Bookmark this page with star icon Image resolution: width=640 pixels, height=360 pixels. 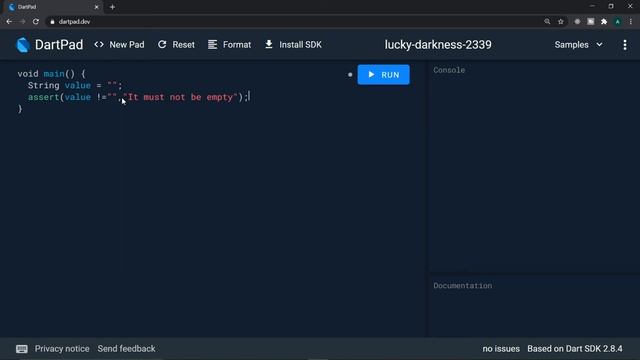pos(561,22)
